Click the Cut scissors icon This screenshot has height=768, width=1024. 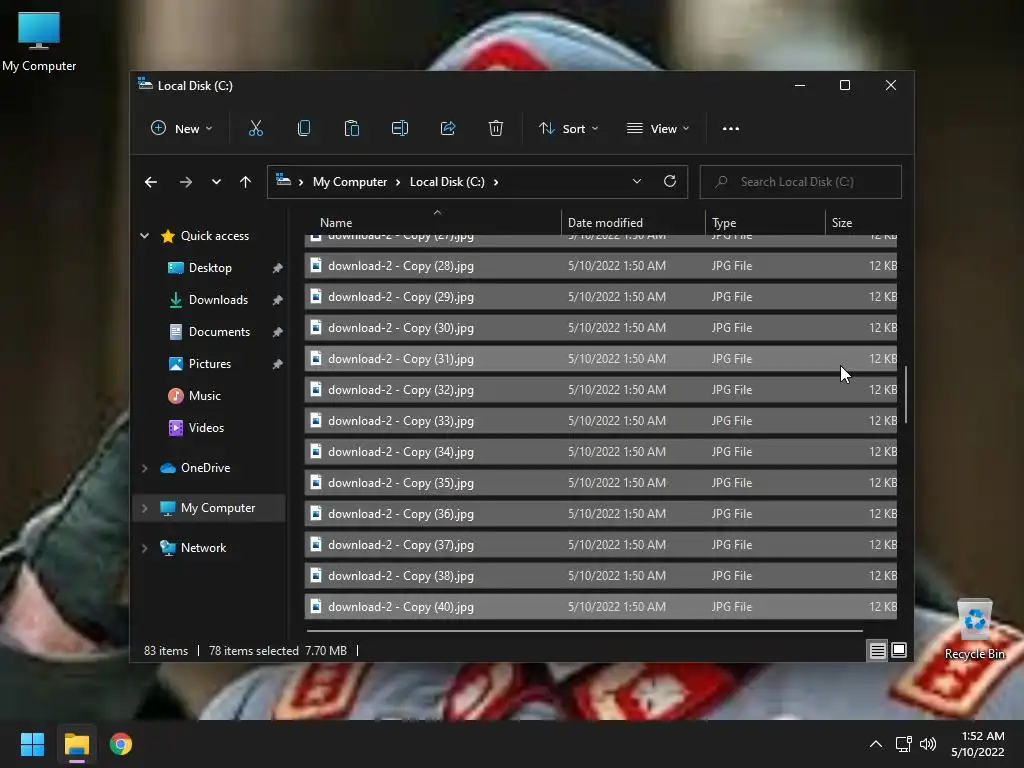(255, 129)
